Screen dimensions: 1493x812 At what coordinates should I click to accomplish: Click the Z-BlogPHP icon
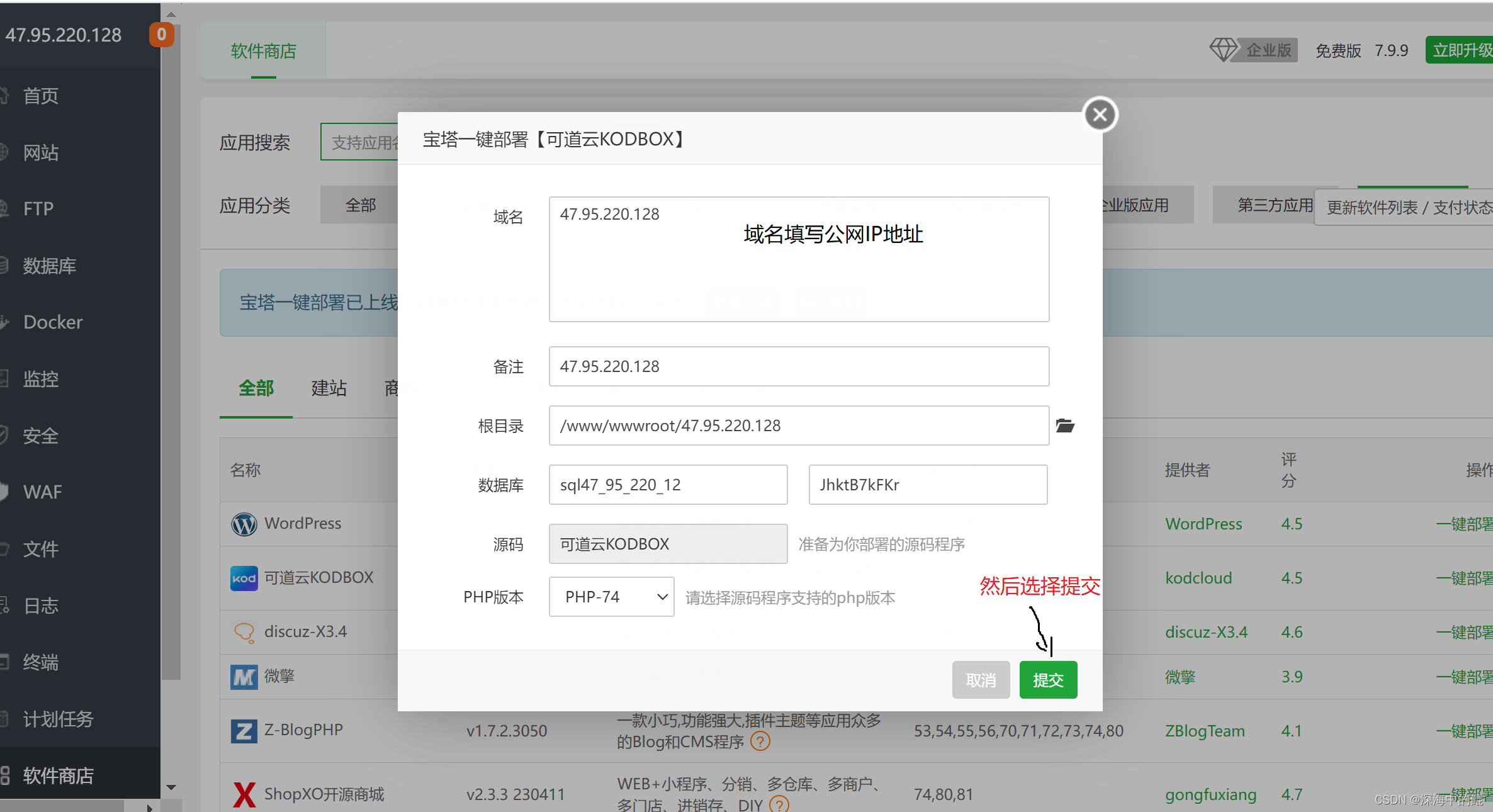pyautogui.click(x=244, y=731)
